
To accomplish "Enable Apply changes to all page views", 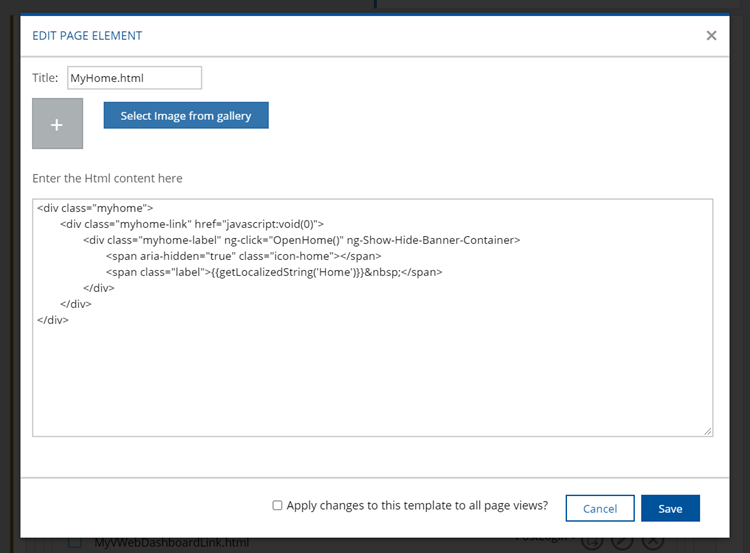I will tap(277, 506).
